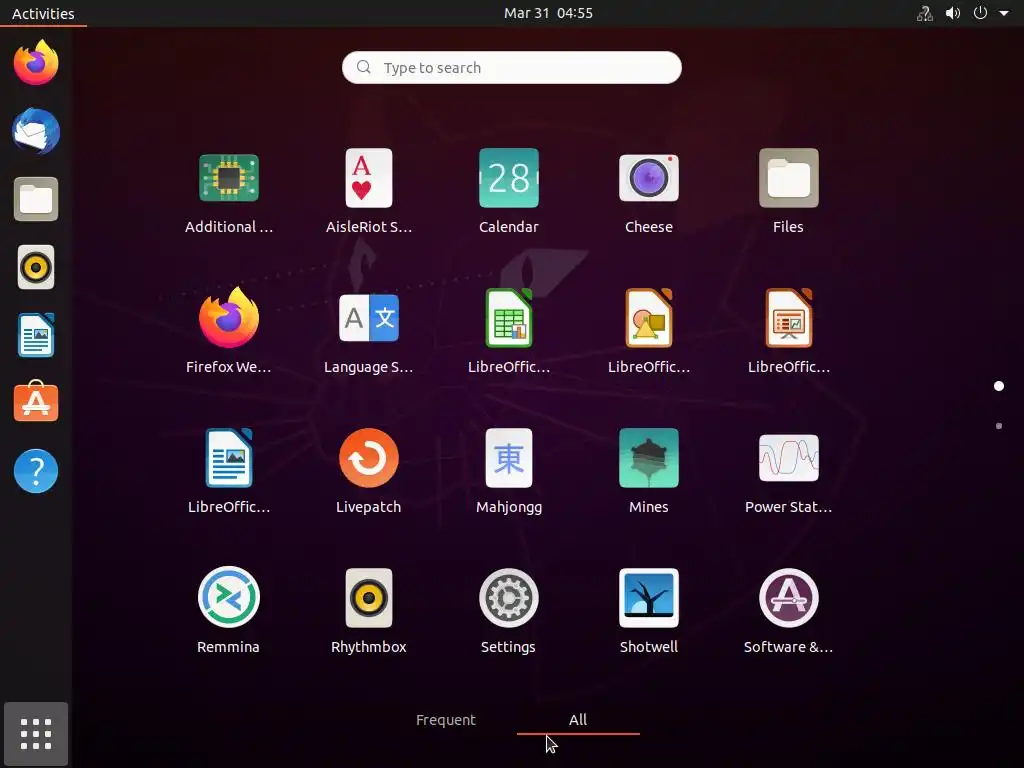Click the power icon in top bar

(x=980, y=12)
